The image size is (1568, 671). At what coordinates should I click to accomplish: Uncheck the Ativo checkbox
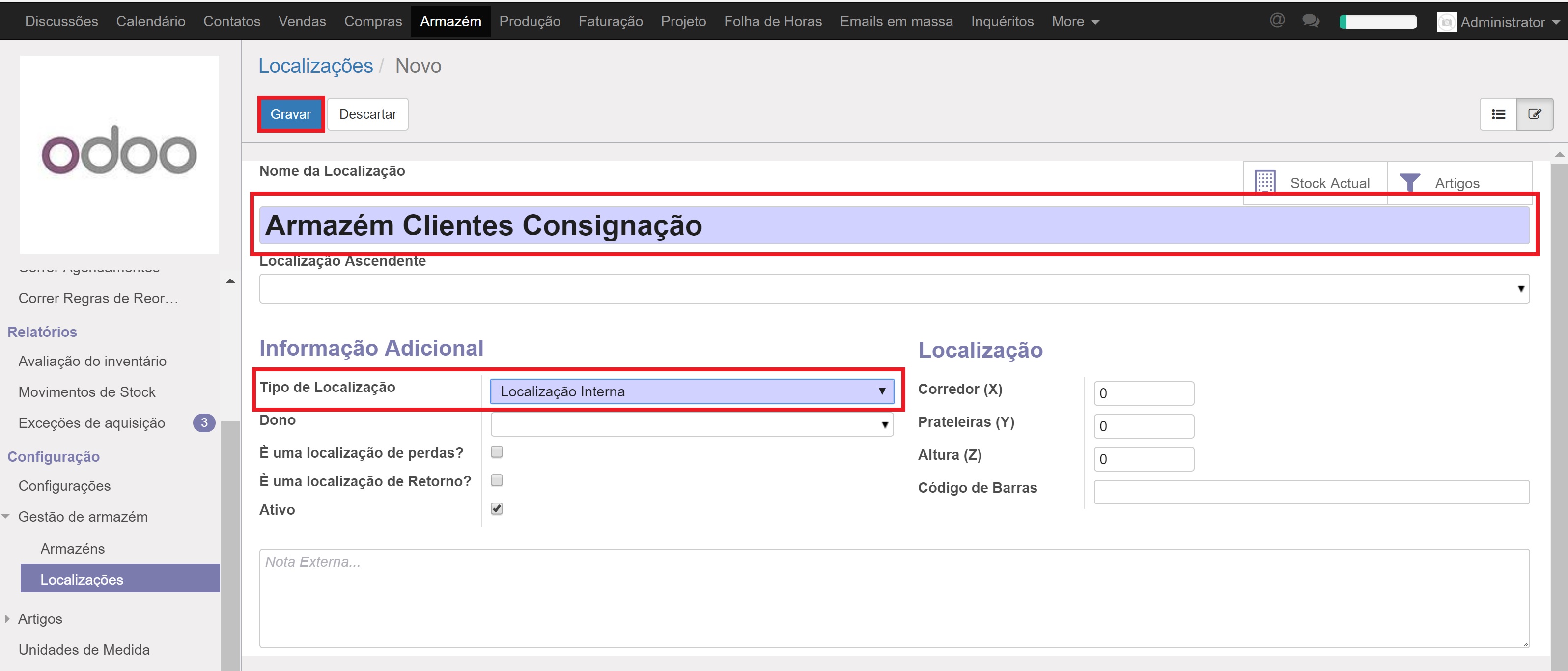pos(497,508)
